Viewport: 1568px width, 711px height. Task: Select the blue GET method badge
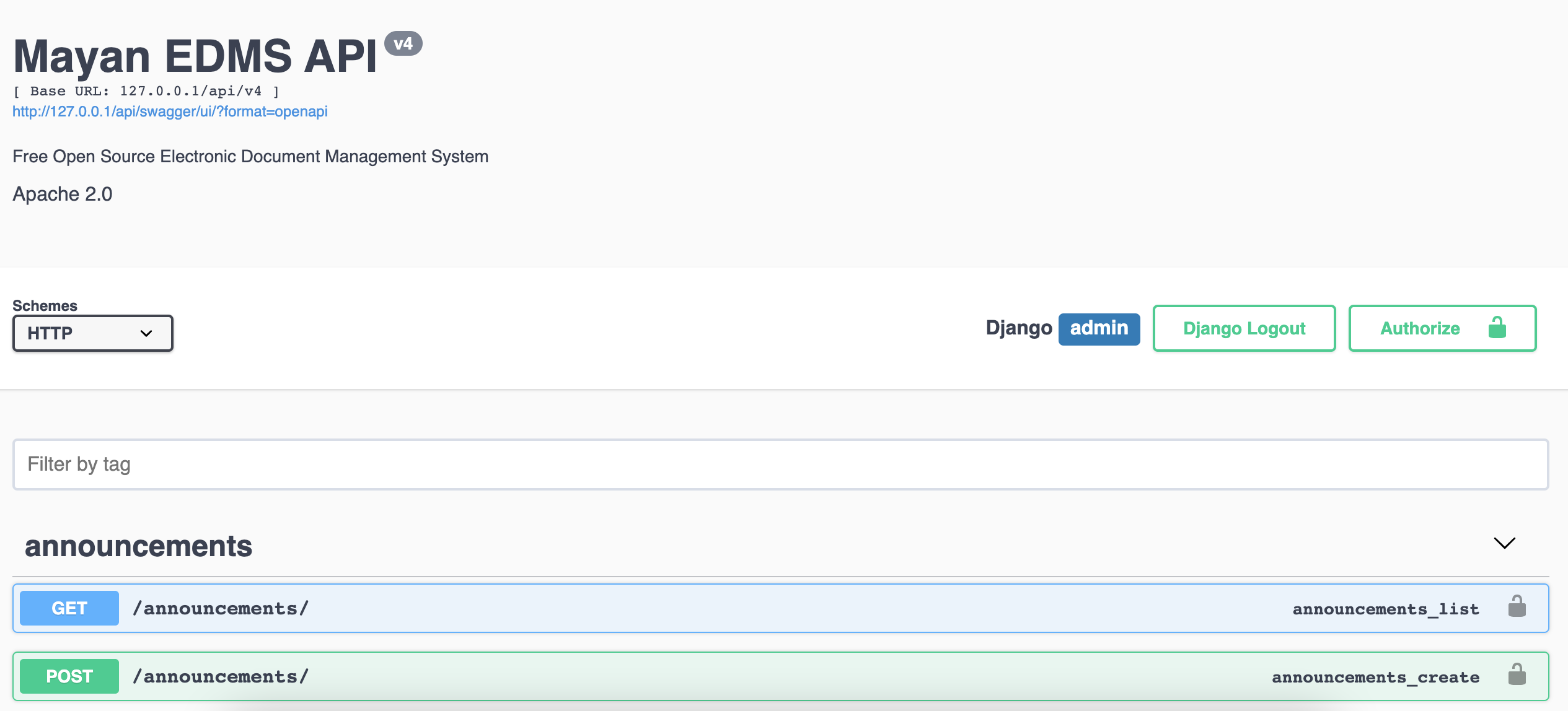[x=69, y=608]
